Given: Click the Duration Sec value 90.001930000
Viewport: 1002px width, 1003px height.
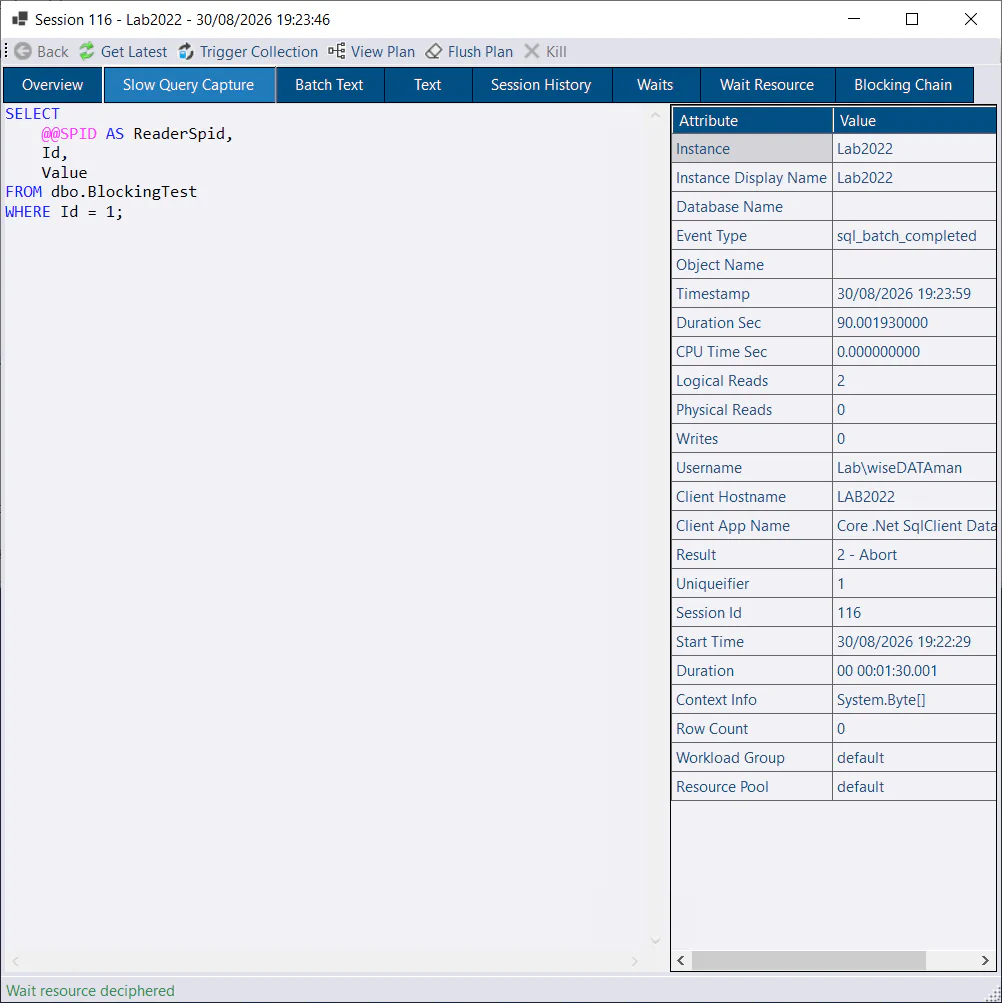Looking at the screenshot, I should pos(914,322).
